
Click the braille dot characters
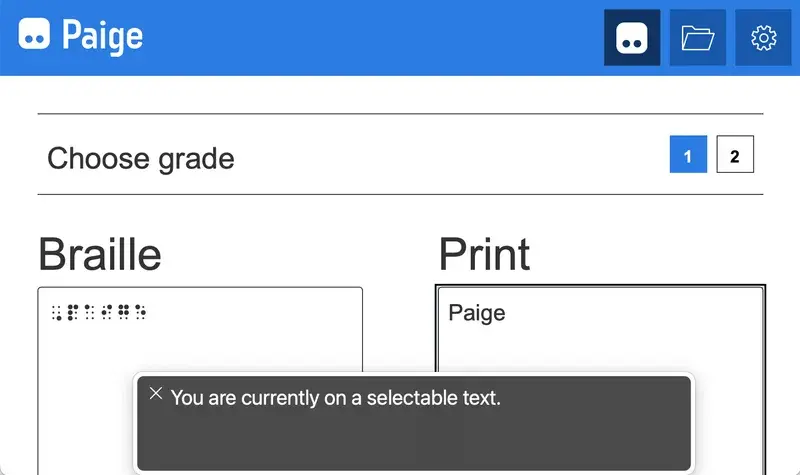tap(99, 312)
